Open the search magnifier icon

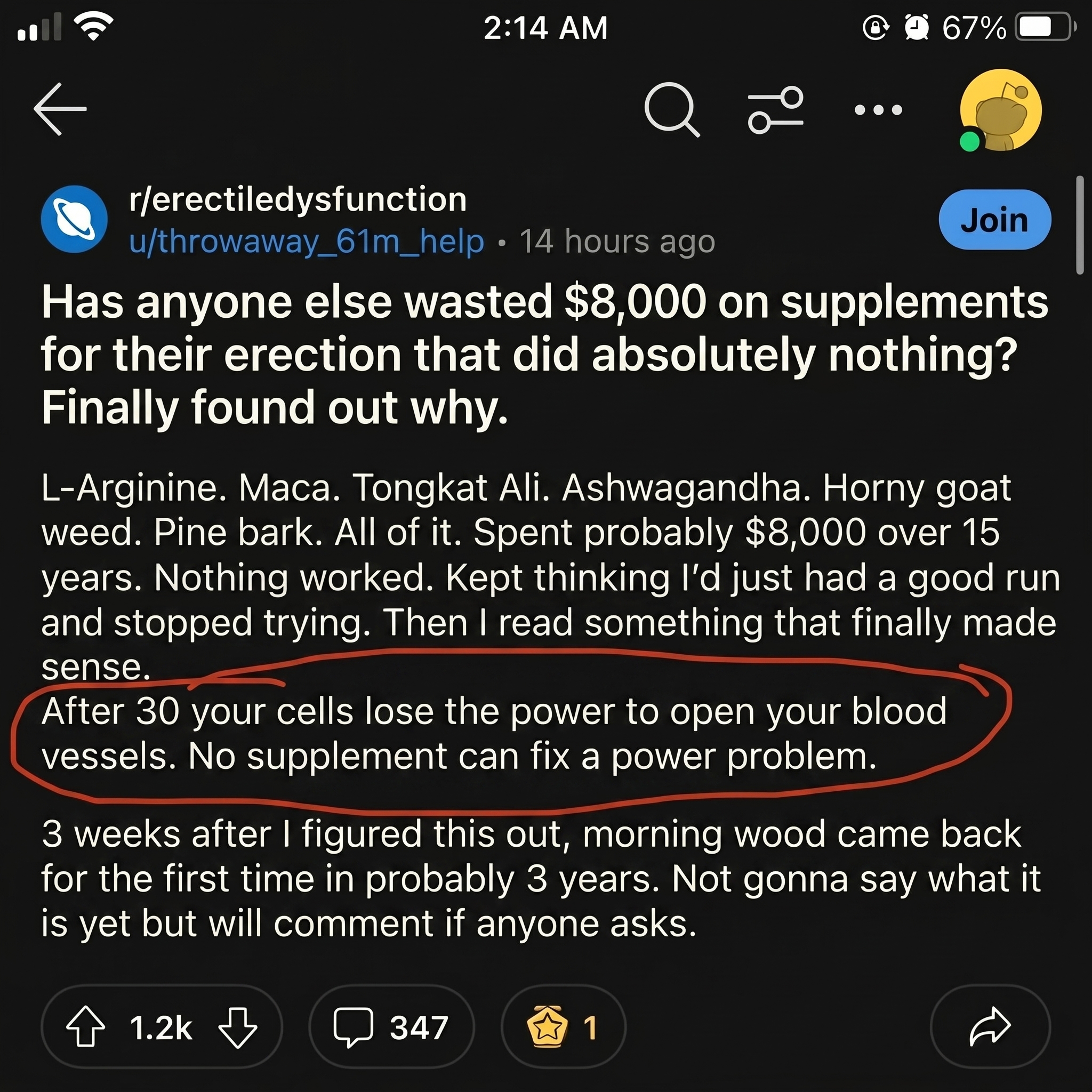pos(671,110)
